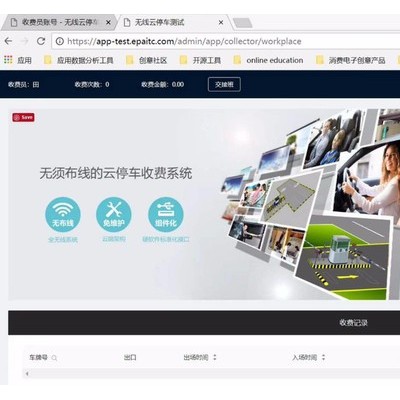Click the red Save pin button
Viewport: 400px width, 400px height.
pos(23,117)
